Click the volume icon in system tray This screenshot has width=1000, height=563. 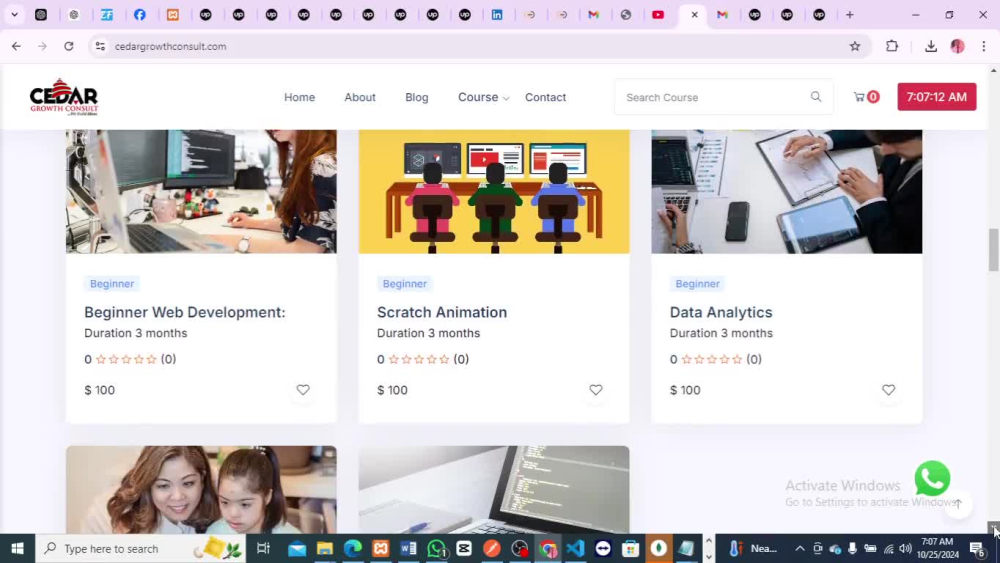[x=905, y=548]
